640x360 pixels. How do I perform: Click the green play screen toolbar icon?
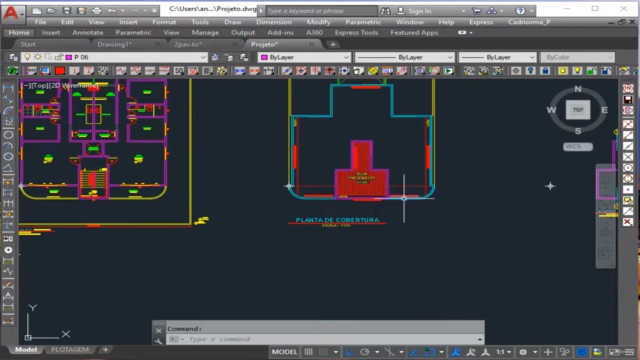coord(449,71)
